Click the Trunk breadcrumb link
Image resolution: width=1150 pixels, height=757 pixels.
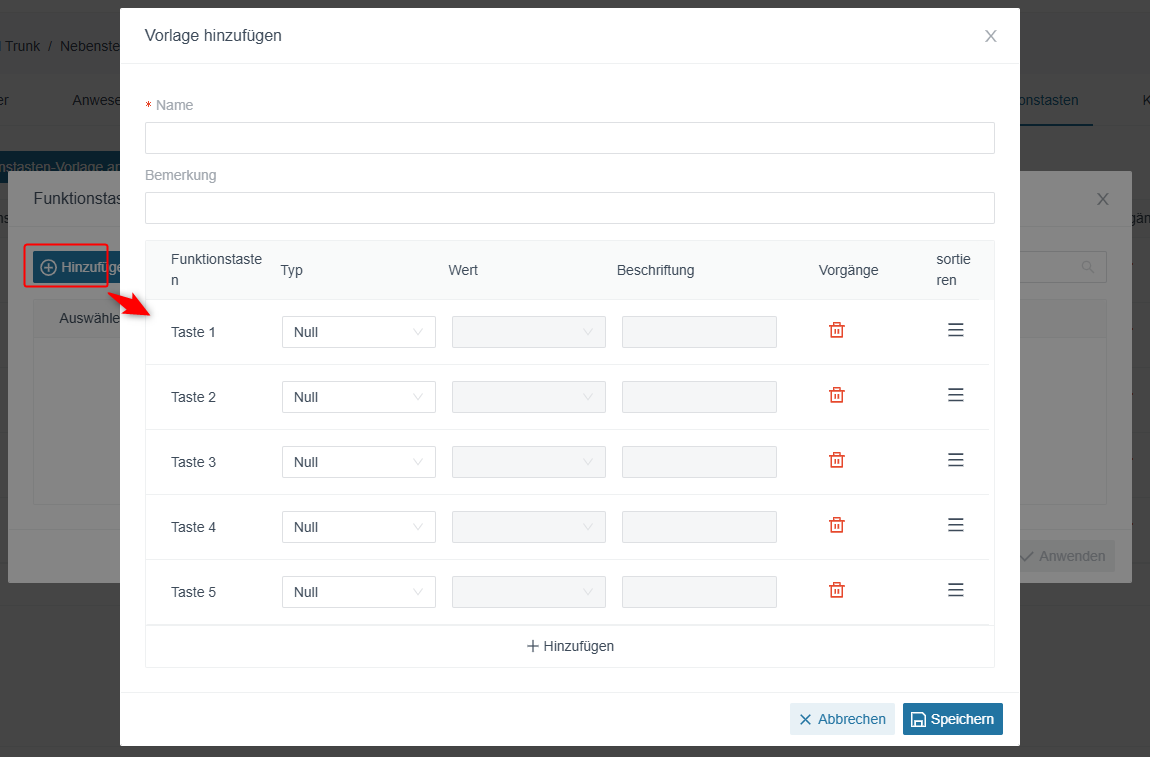click(x=22, y=46)
